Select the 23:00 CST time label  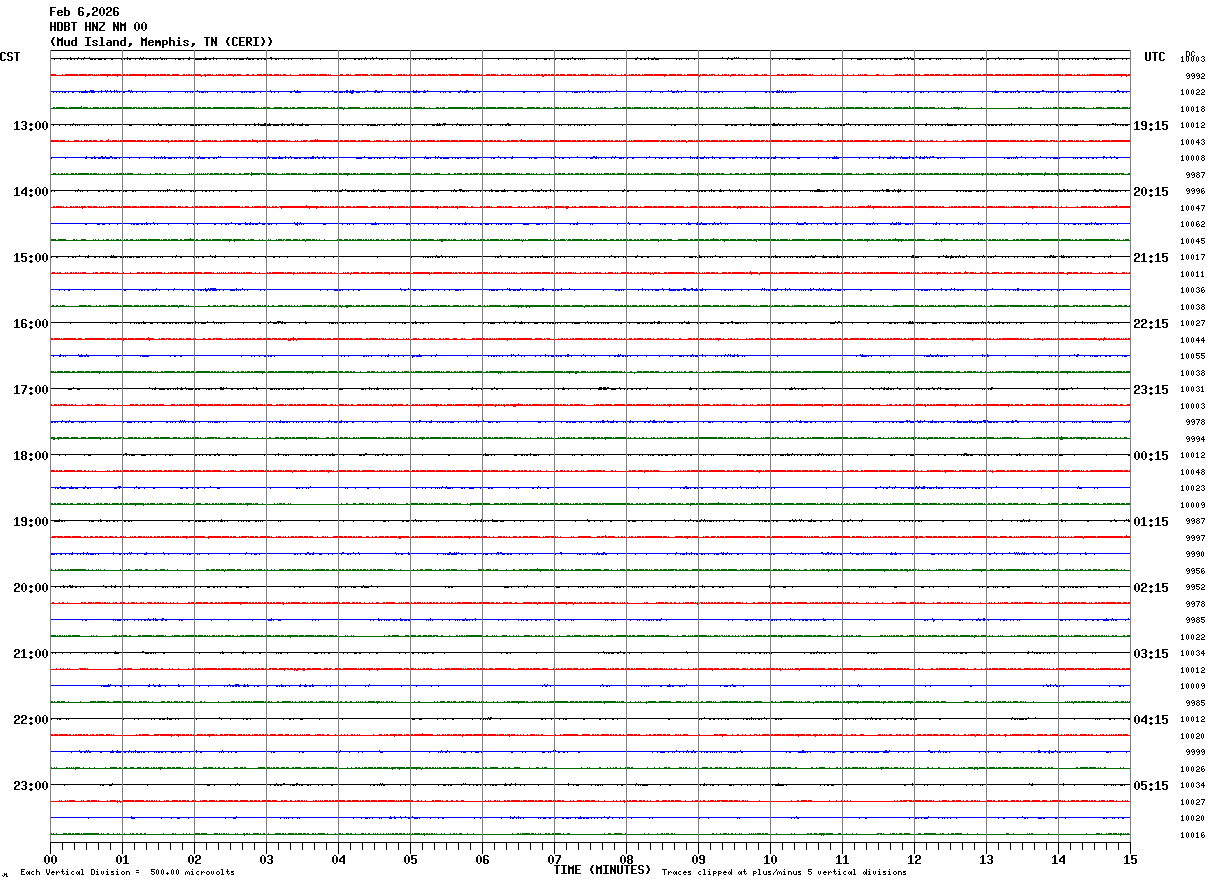31,786
